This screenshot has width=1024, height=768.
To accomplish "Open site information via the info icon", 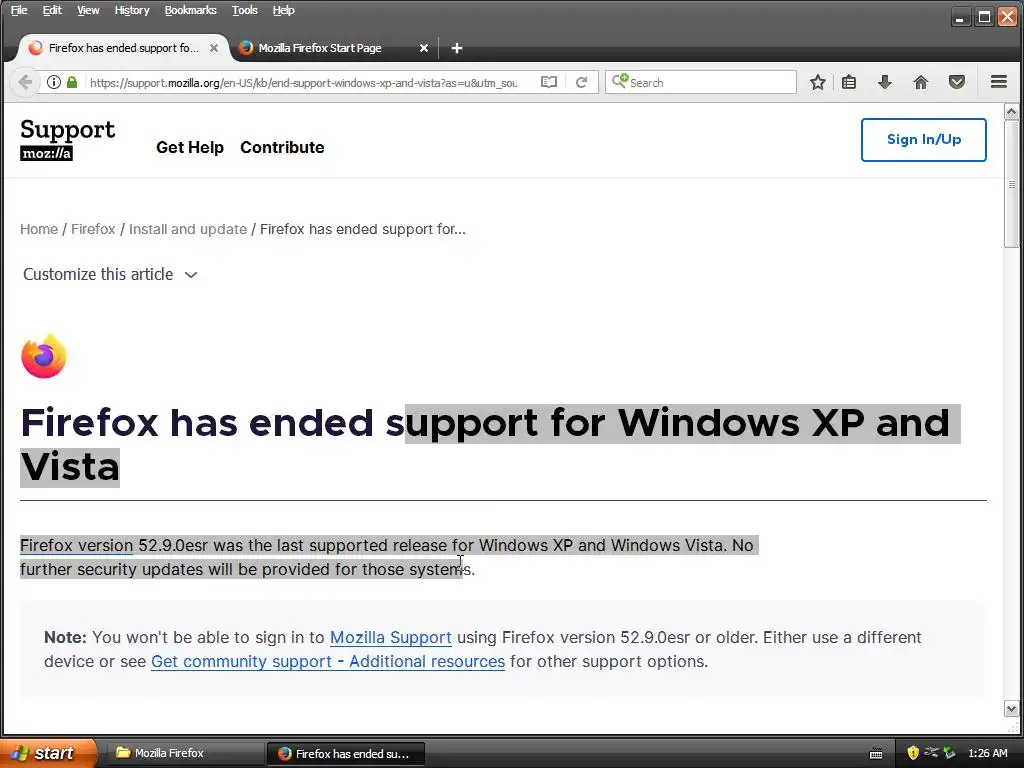I will coord(54,82).
